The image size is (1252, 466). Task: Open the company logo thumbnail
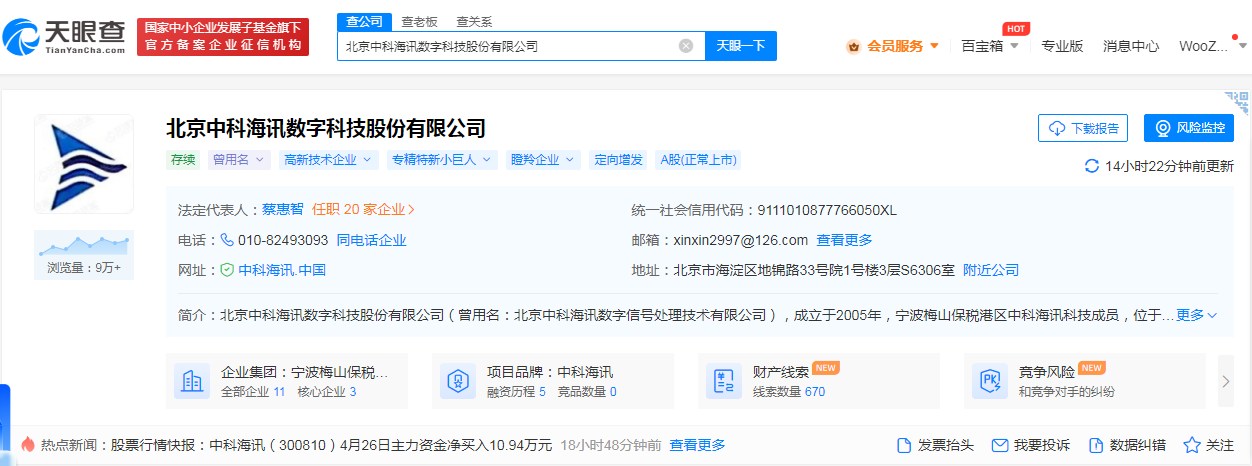pos(83,164)
